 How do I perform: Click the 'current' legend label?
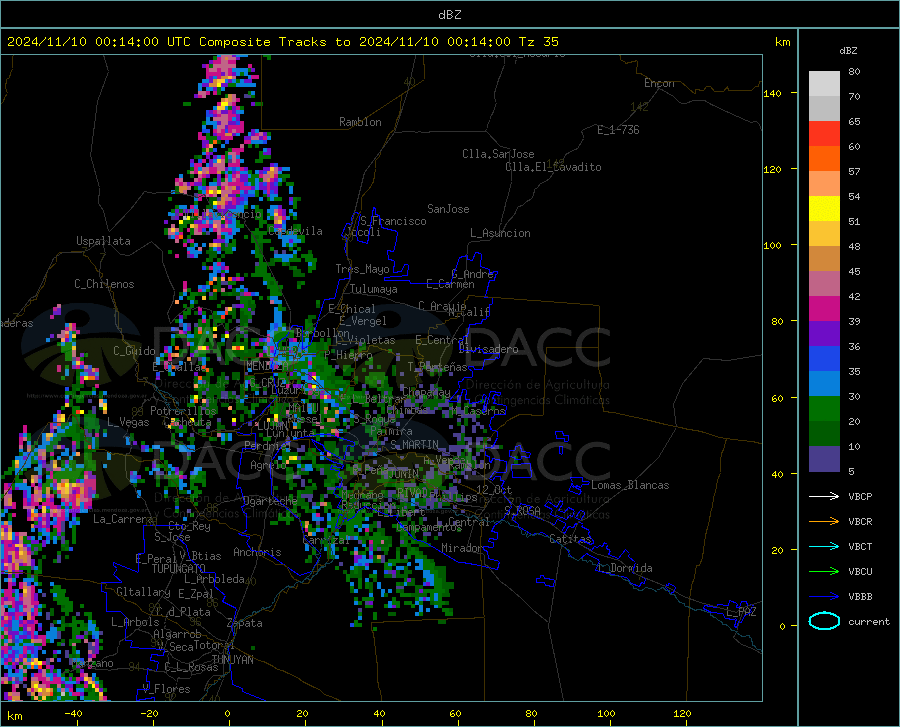coord(869,621)
